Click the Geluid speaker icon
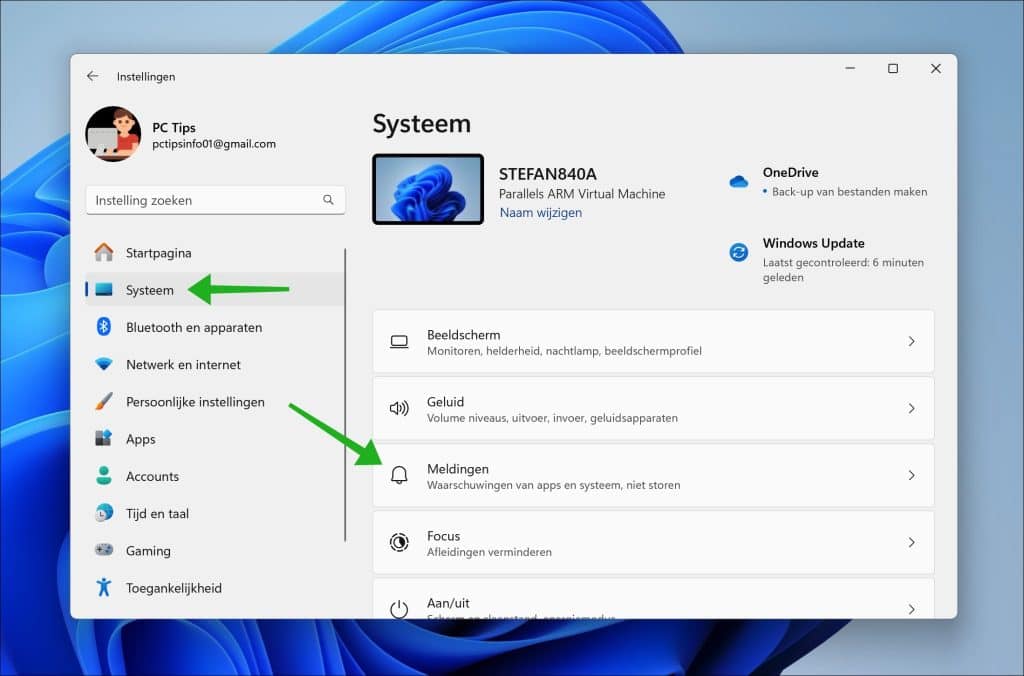 click(x=399, y=408)
